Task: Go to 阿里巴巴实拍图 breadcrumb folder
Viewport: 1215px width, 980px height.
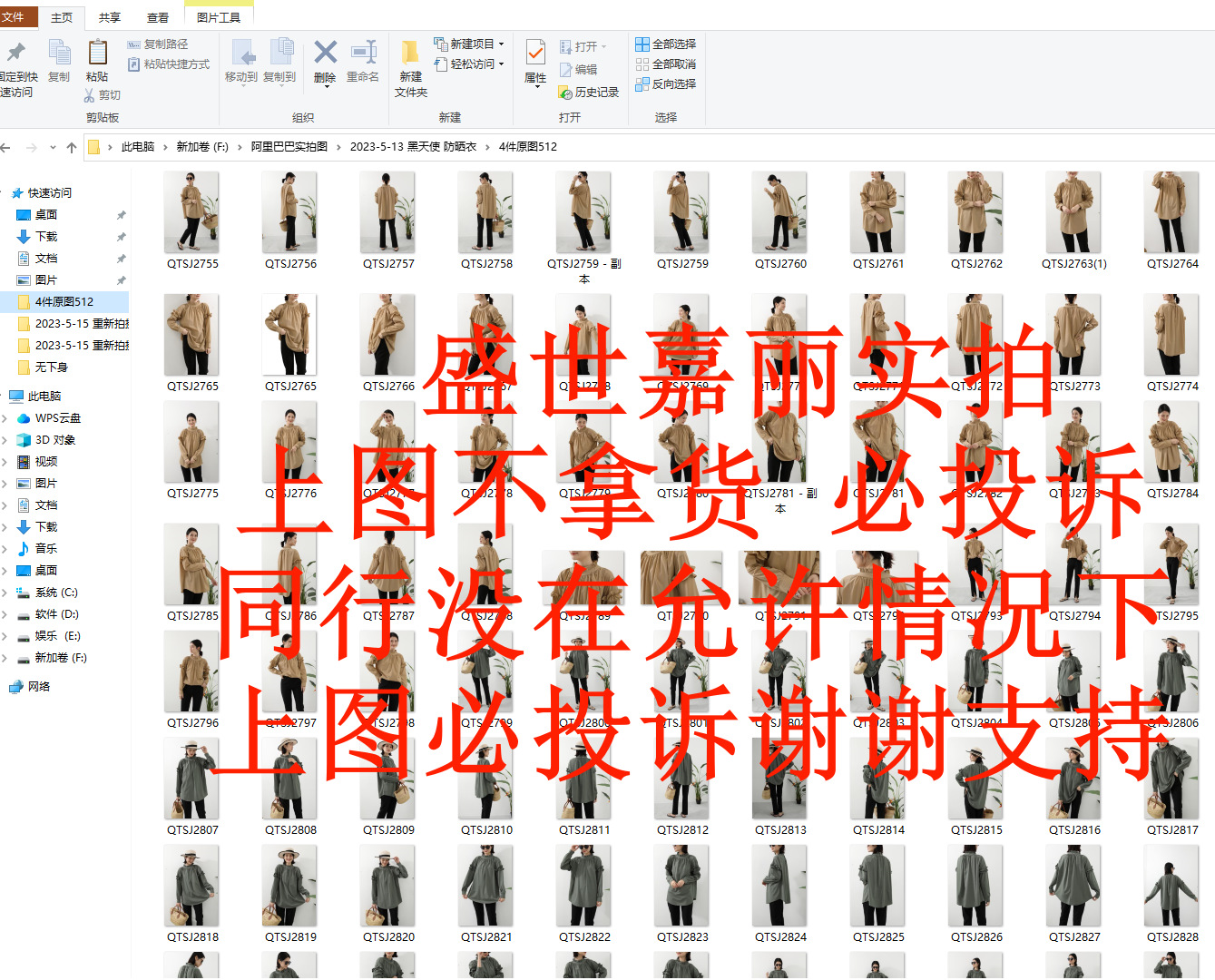Action: click(289, 147)
